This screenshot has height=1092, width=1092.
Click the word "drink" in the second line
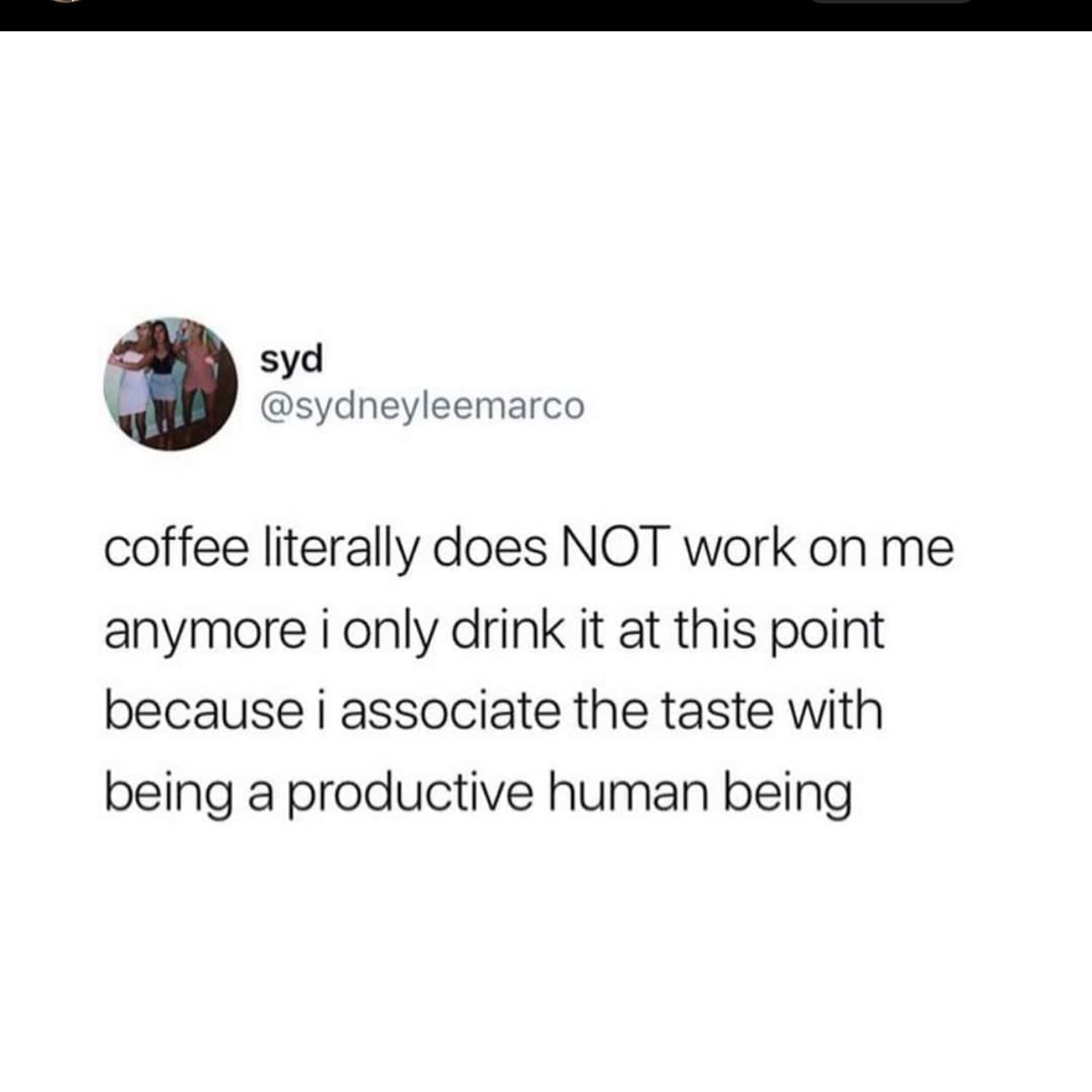[x=501, y=632]
